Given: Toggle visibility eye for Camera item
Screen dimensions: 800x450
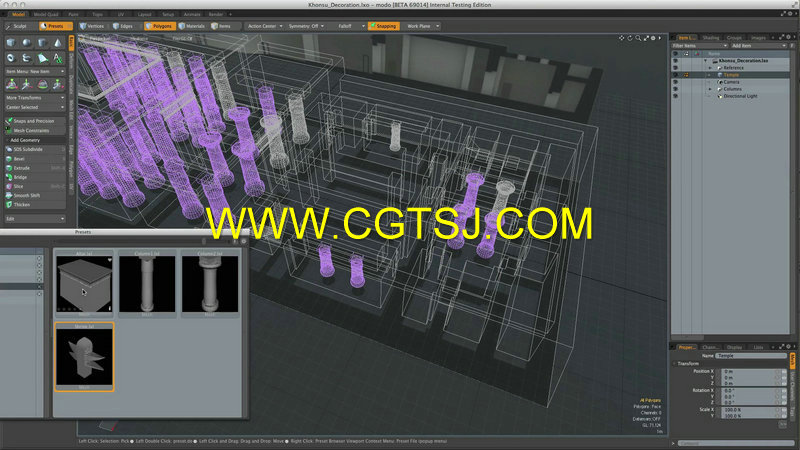Looking at the screenshot, I should [676, 82].
